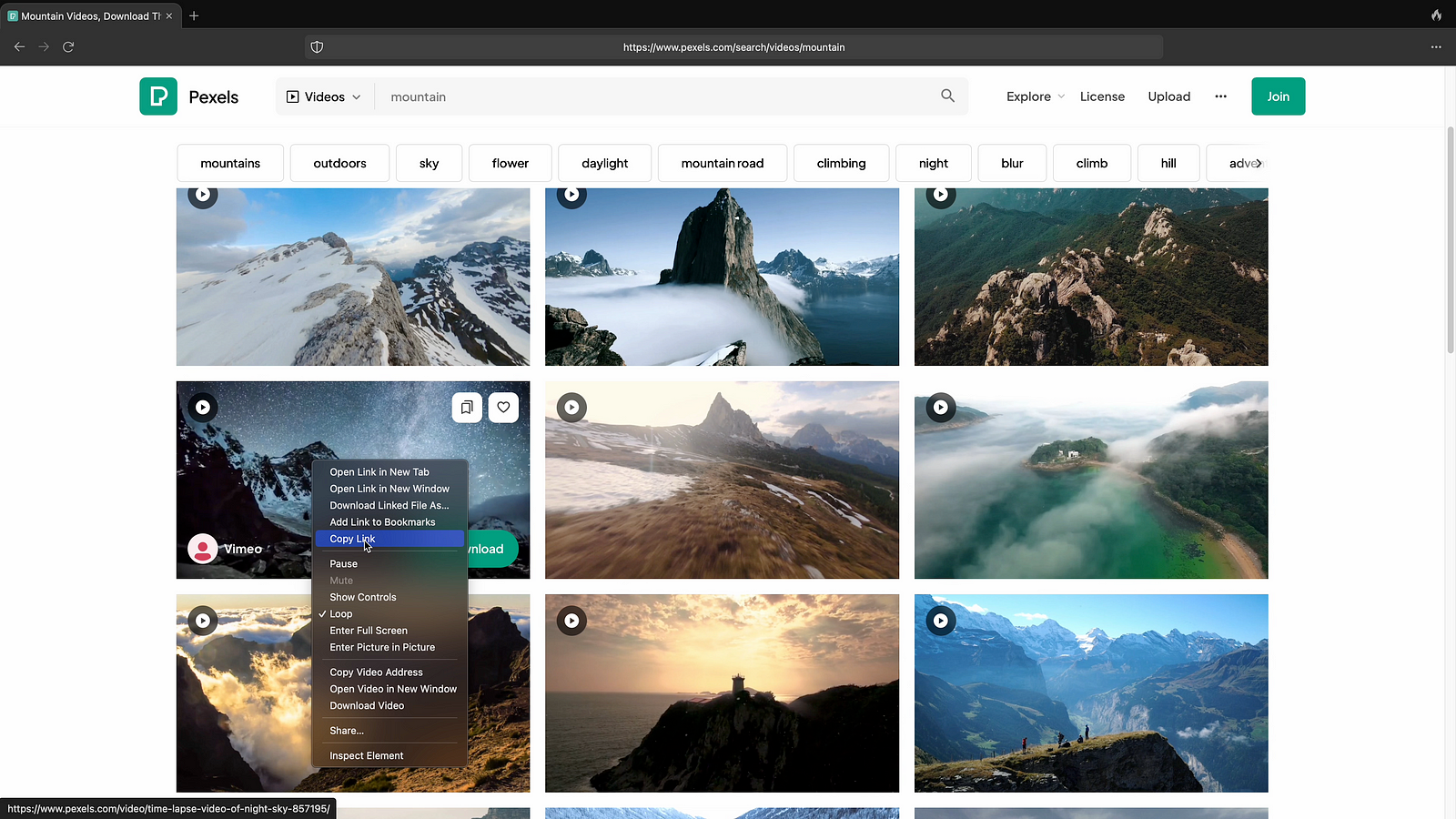This screenshot has height=819, width=1456.
Task: Open the License link
Action: pos(1102,96)
